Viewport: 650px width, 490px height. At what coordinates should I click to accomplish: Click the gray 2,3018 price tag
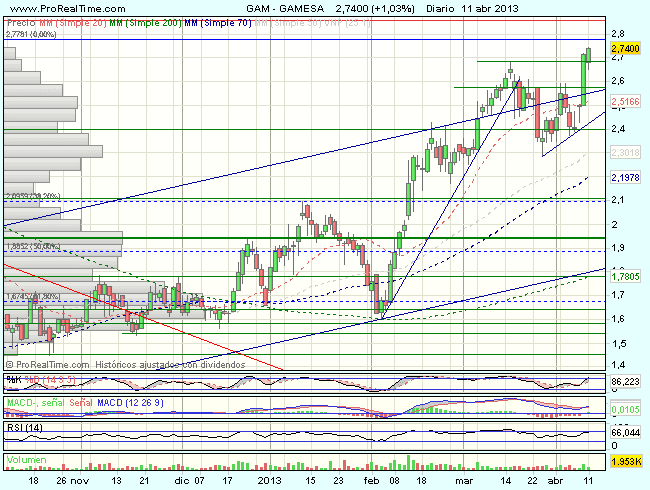624,151
